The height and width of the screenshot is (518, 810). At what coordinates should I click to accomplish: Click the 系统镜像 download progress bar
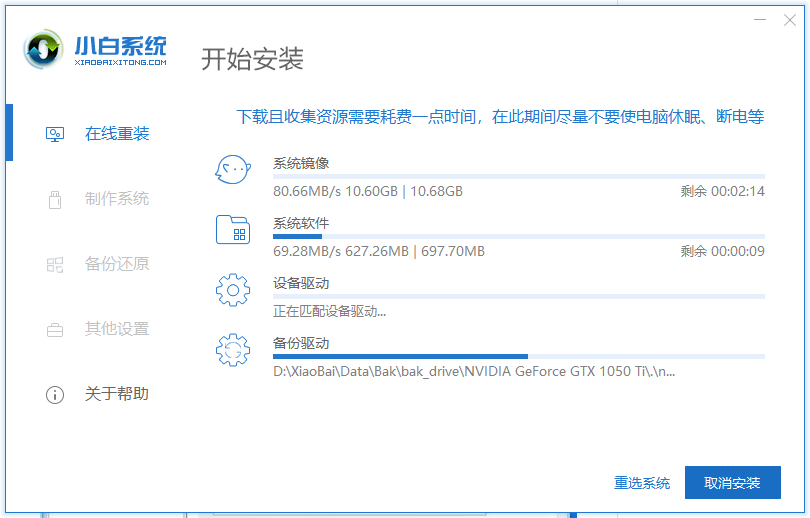[x=519, y=177]
